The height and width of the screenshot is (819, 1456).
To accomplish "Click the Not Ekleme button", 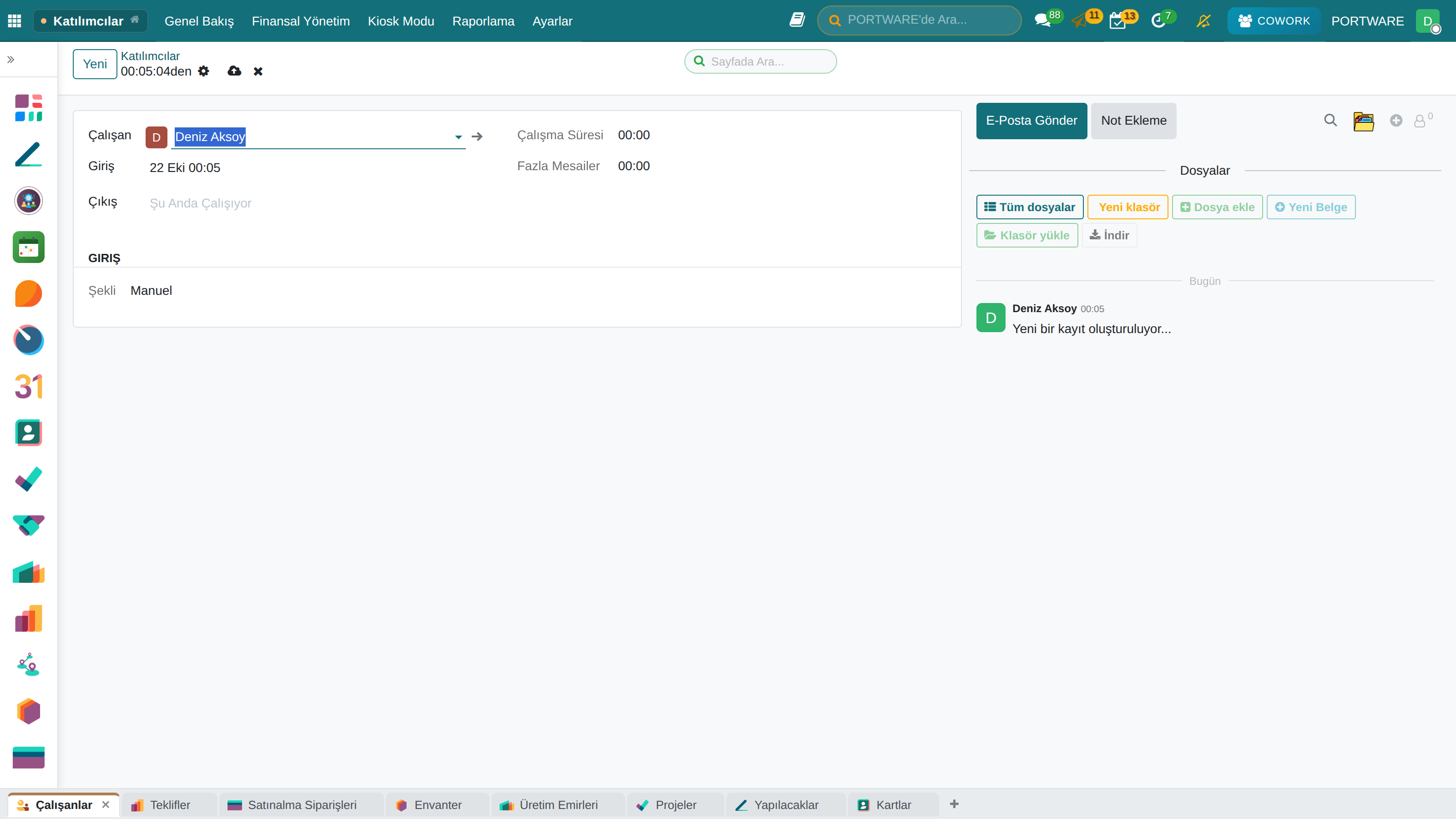I will 1133,121.
